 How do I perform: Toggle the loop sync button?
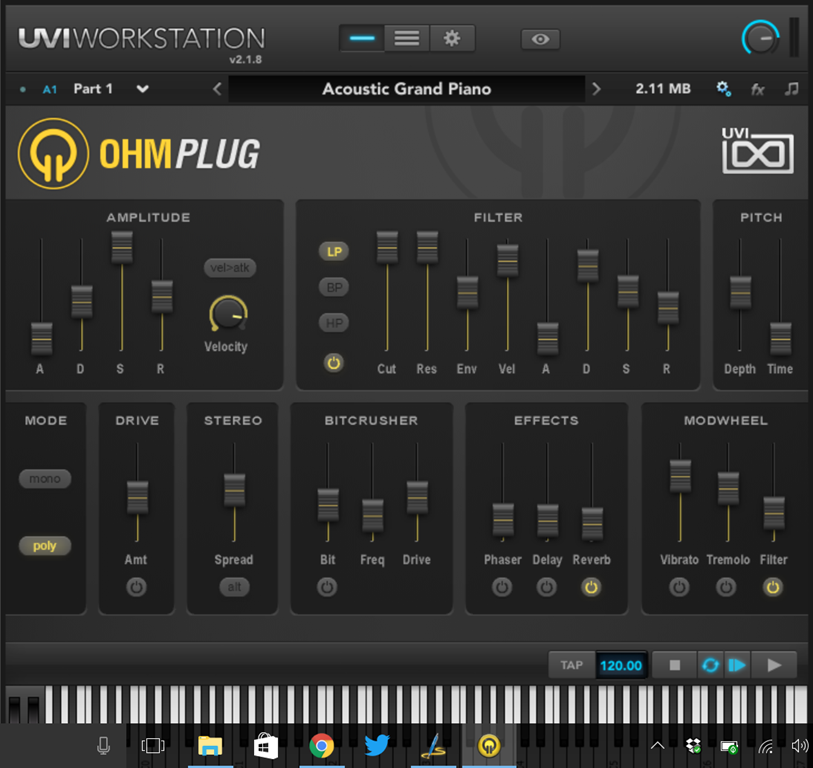point(710,665)
